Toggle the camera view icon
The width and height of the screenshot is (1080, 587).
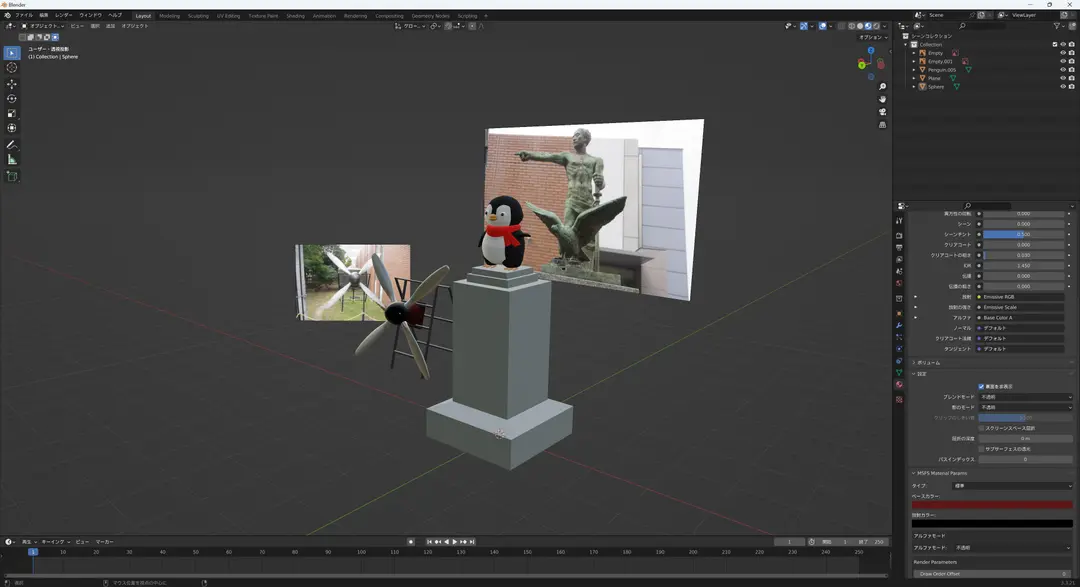882,112
